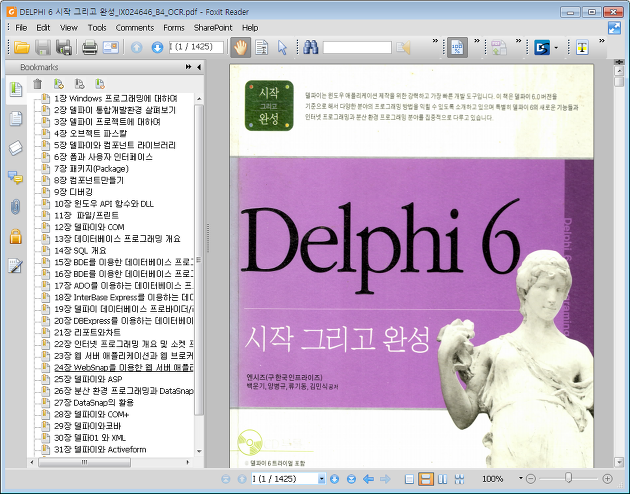Expand the Bookmarks panel options chevron
This screenshot has width=630, height=494.
click(x=188, y=67)
